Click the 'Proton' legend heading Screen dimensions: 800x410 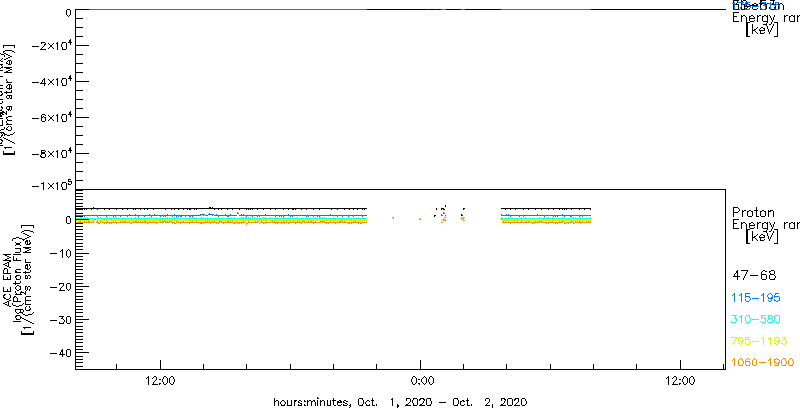pos(753,213)
